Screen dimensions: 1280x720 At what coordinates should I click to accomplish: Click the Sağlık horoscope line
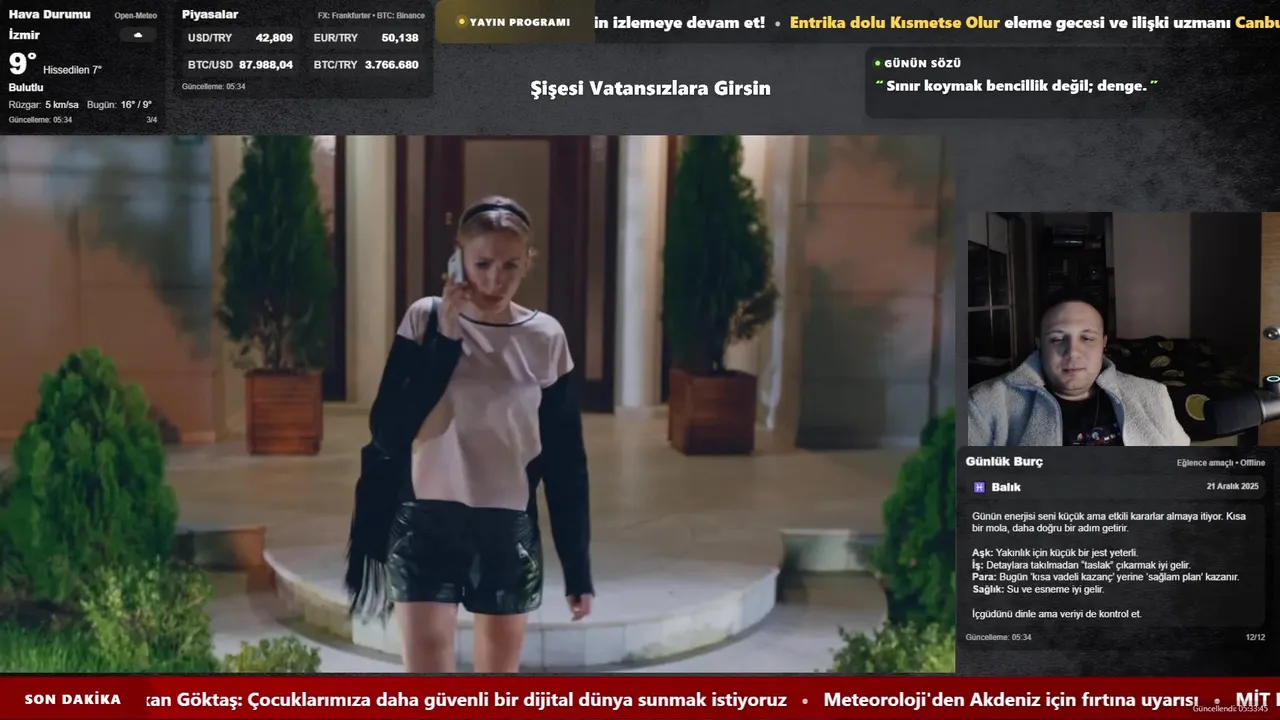click(1038, 590)
